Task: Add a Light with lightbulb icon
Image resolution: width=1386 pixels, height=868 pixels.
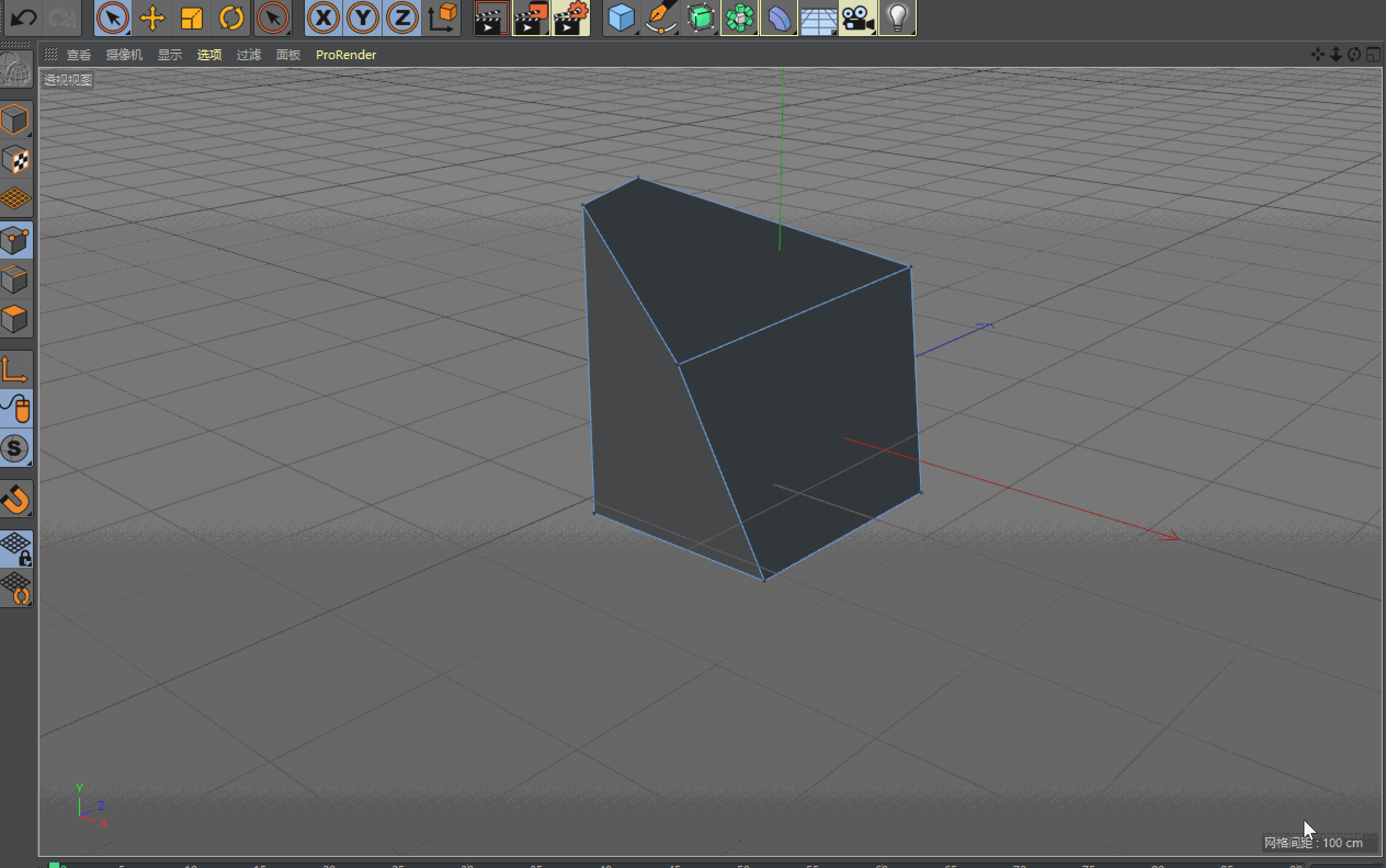Action: (897, 18)
